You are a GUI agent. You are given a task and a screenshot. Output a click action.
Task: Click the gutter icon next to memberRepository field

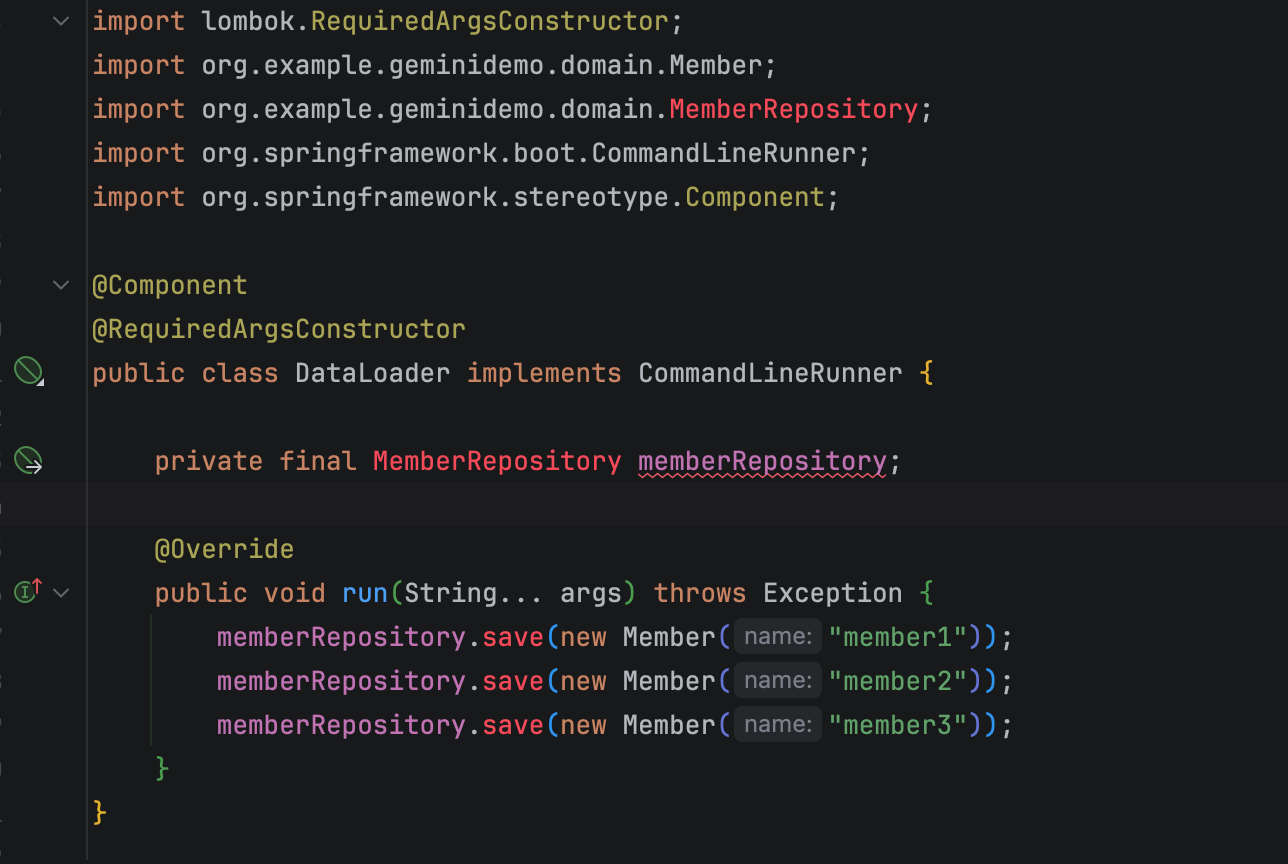tap(28, 460)
